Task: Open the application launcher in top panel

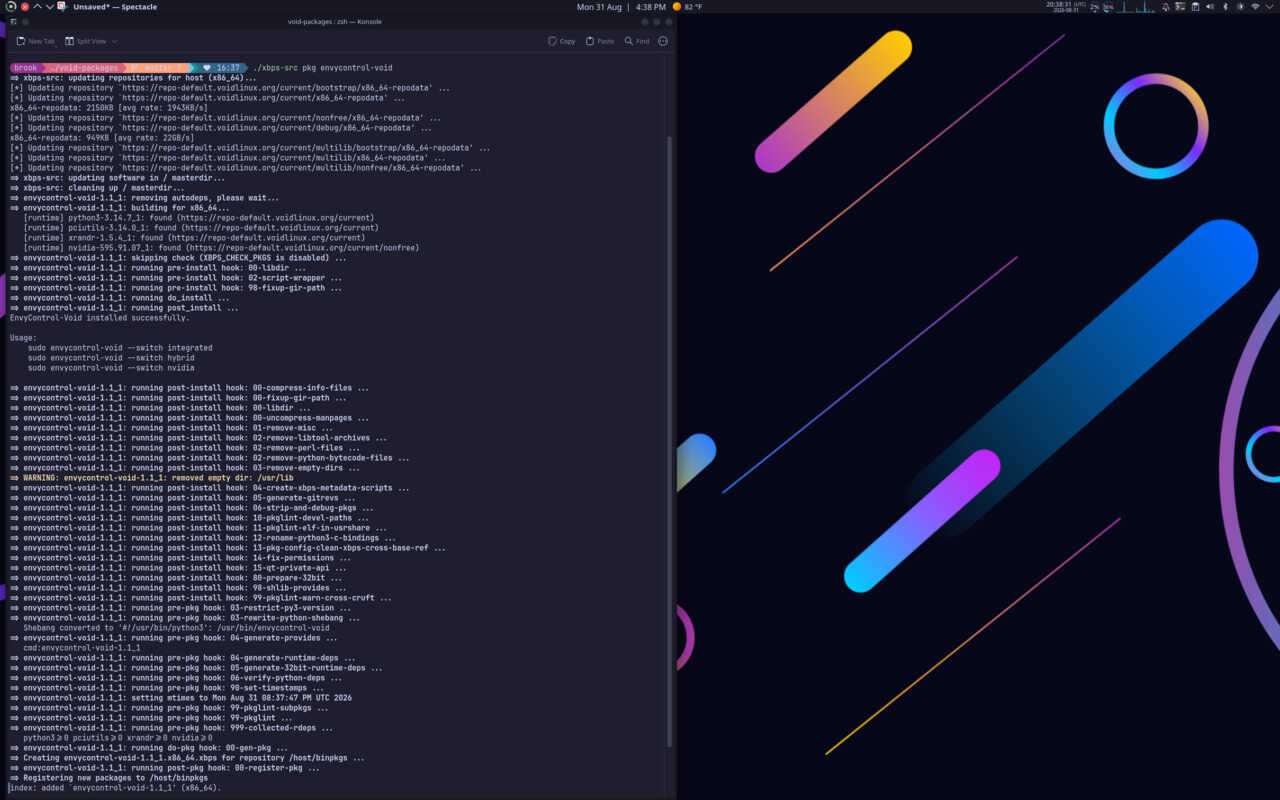Action: coord(10,7)
